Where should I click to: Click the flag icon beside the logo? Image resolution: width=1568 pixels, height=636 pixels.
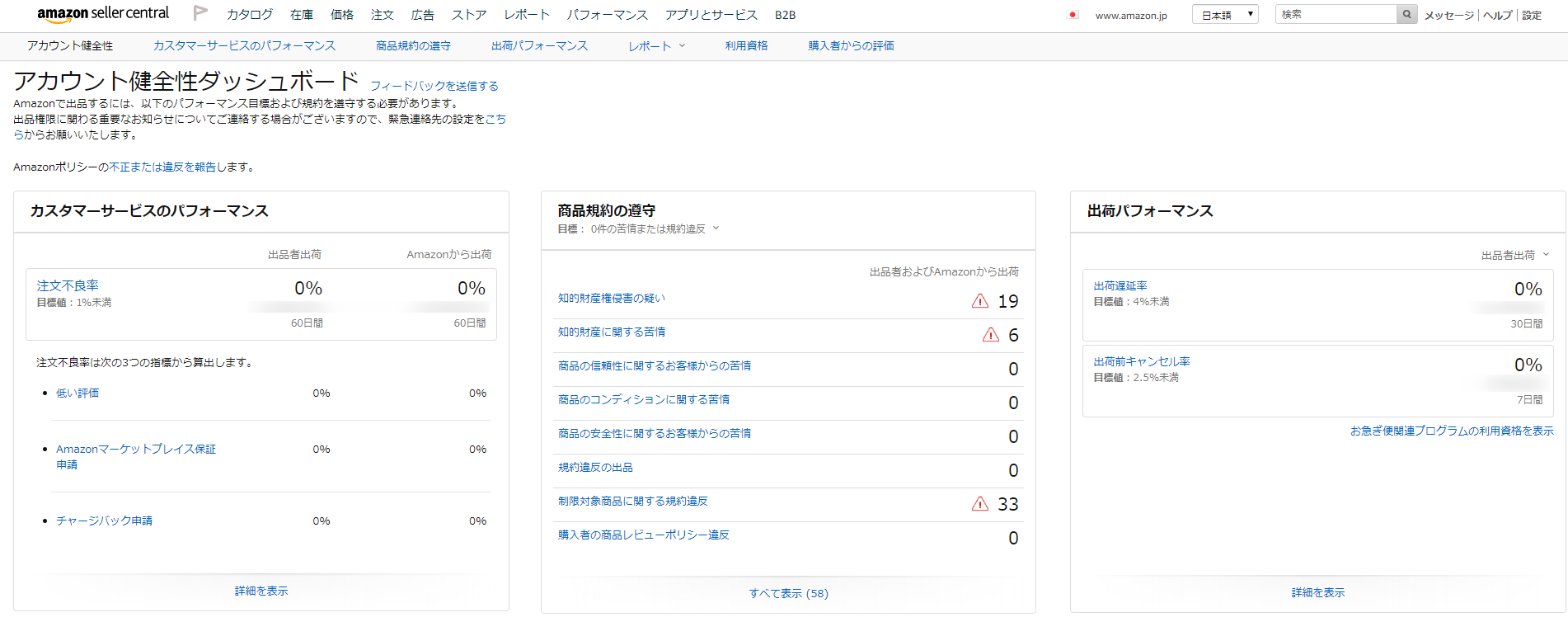[200, 13]
